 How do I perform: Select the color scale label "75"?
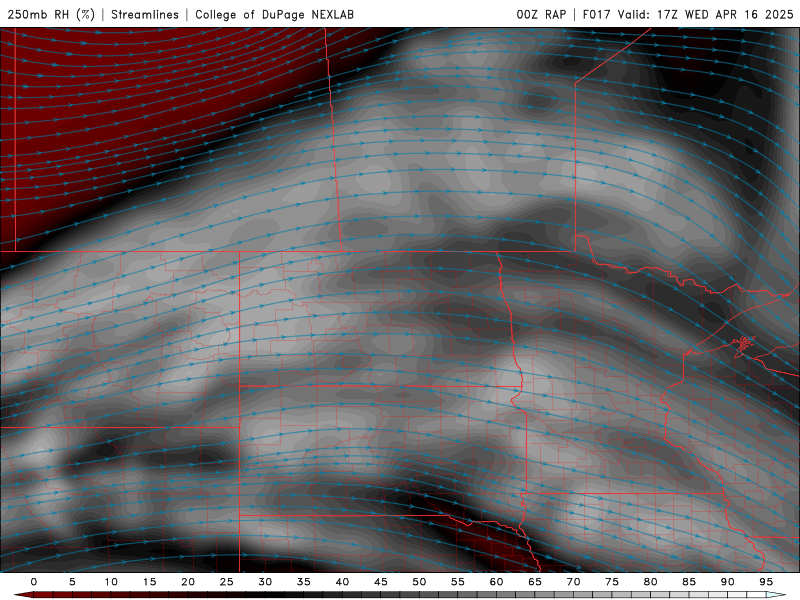point(612,582)
